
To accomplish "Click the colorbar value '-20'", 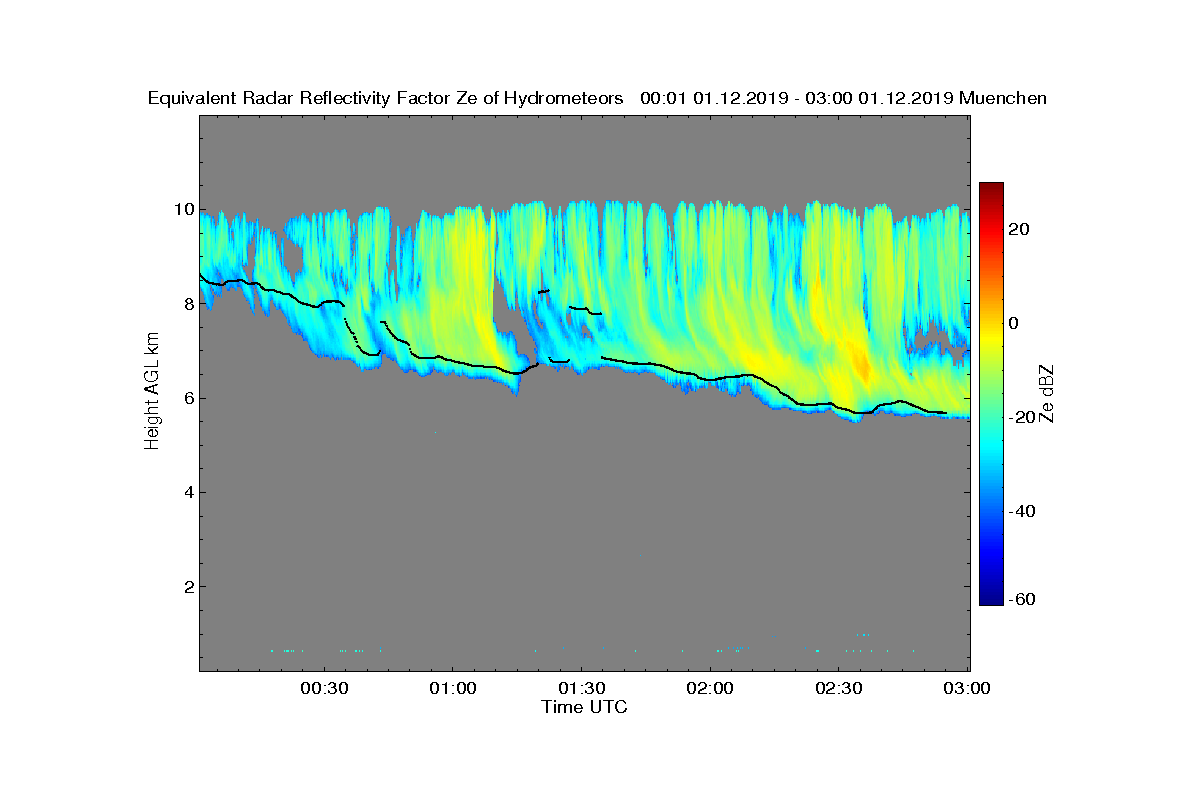I will (x=1024, y=417).
